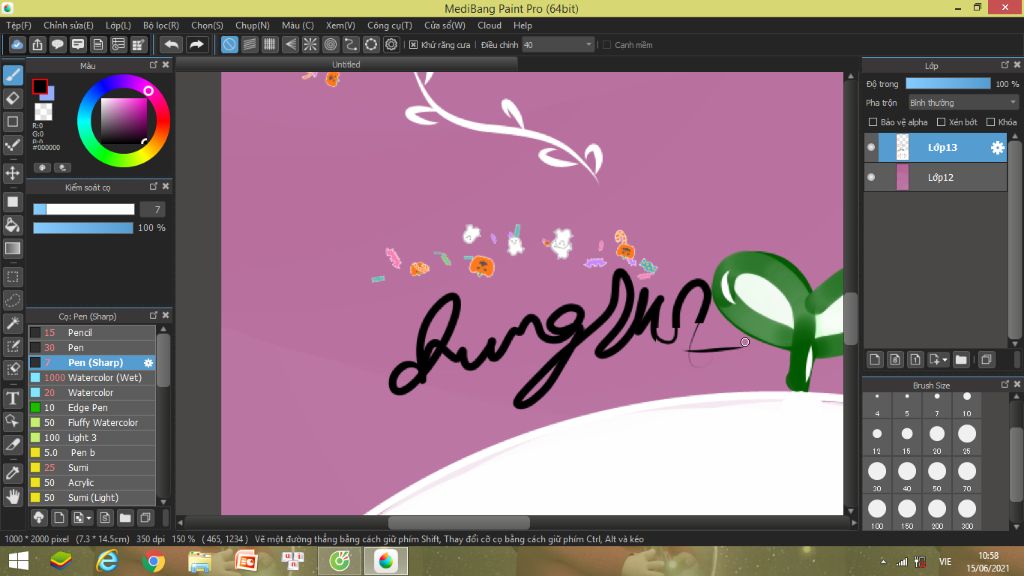Open Lớp(L) menu
Viewport: 1024px width, 576px height.
coord(118,25)
